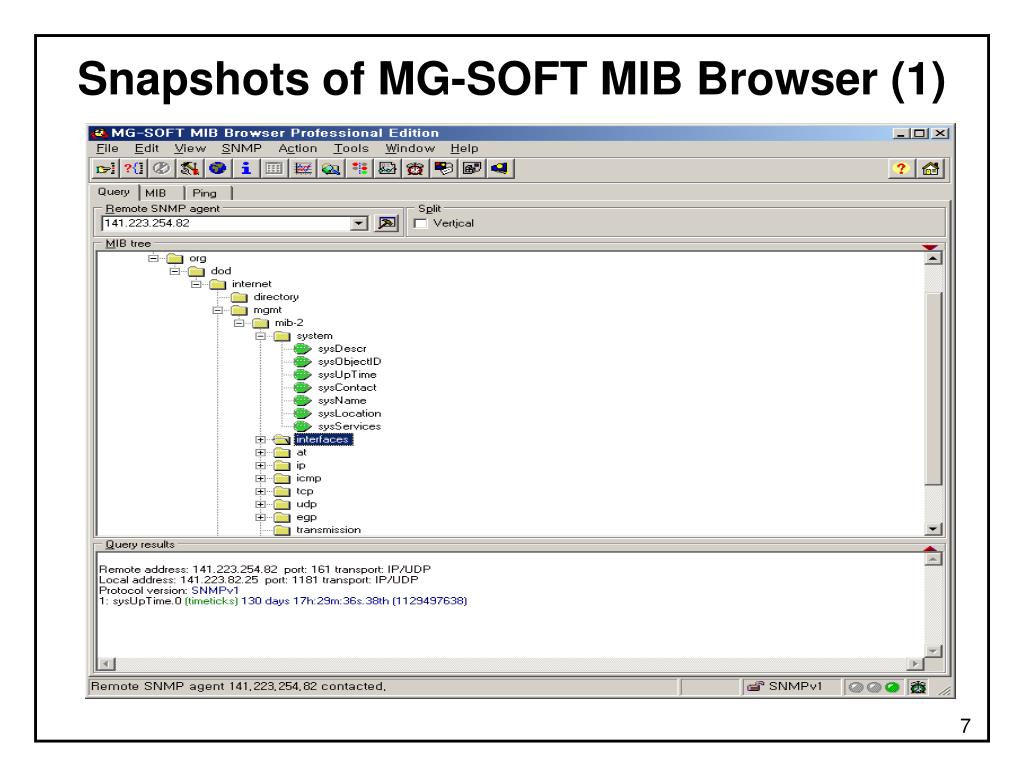Toggle the Vertical split checkbox

tap(421, 223)
